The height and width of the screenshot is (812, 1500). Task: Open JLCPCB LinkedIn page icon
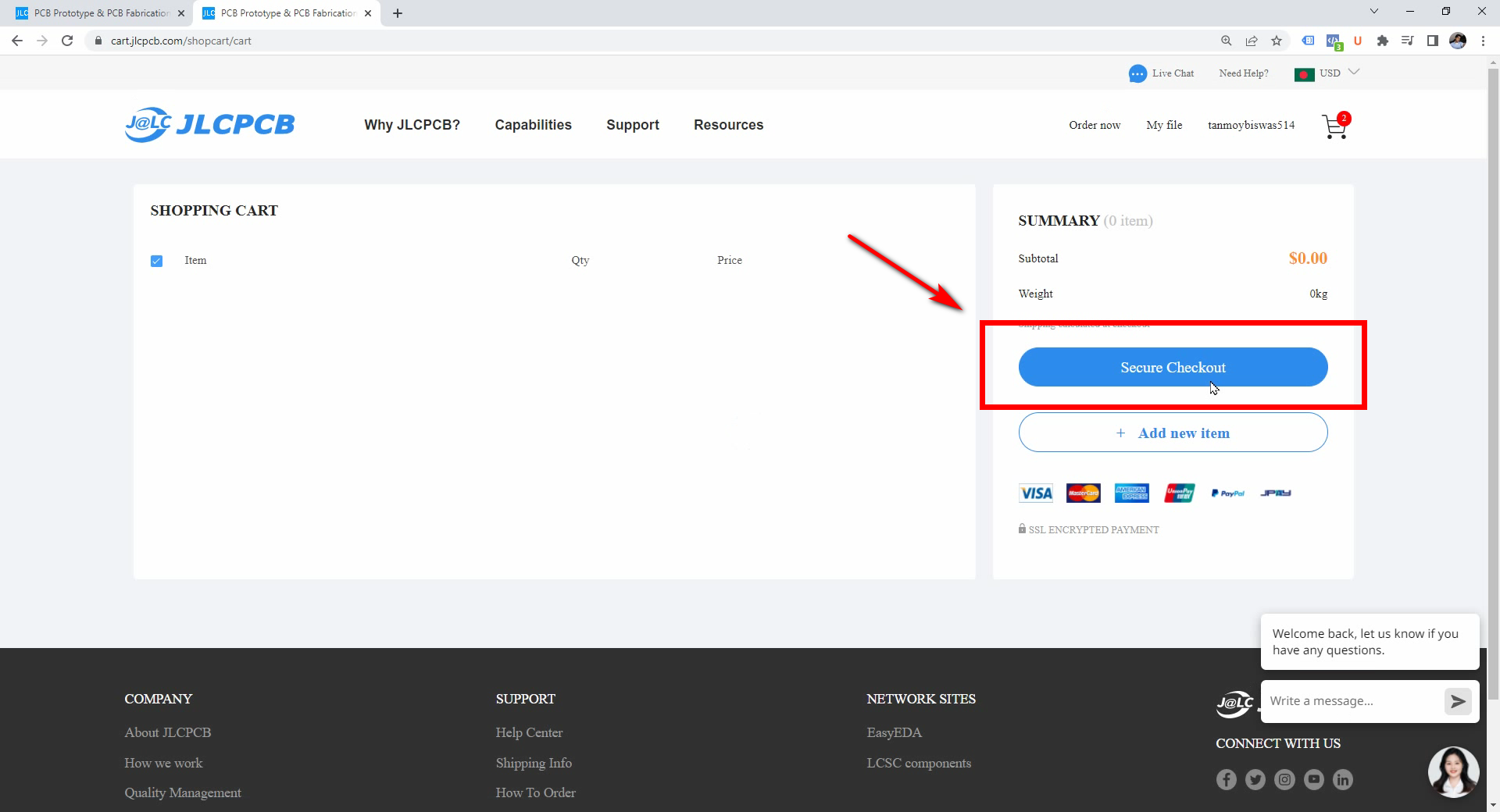pyautogui.click(x=1343, y=779)
